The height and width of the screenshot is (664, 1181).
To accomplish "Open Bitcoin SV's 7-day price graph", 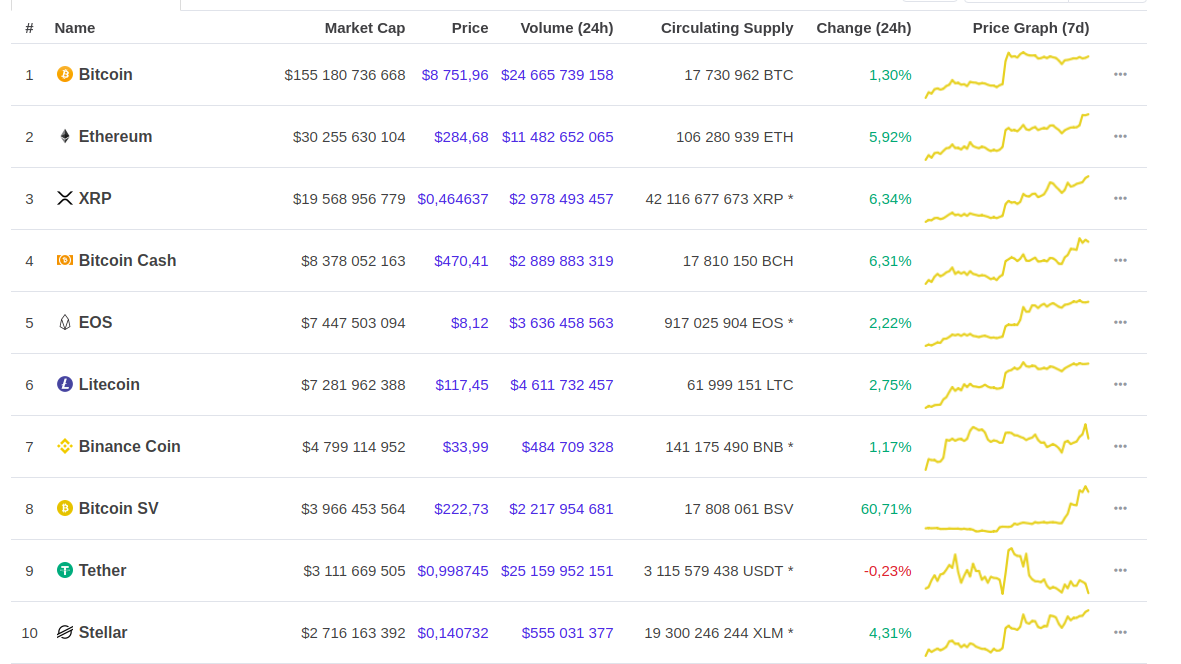I will click(1007, 509).
